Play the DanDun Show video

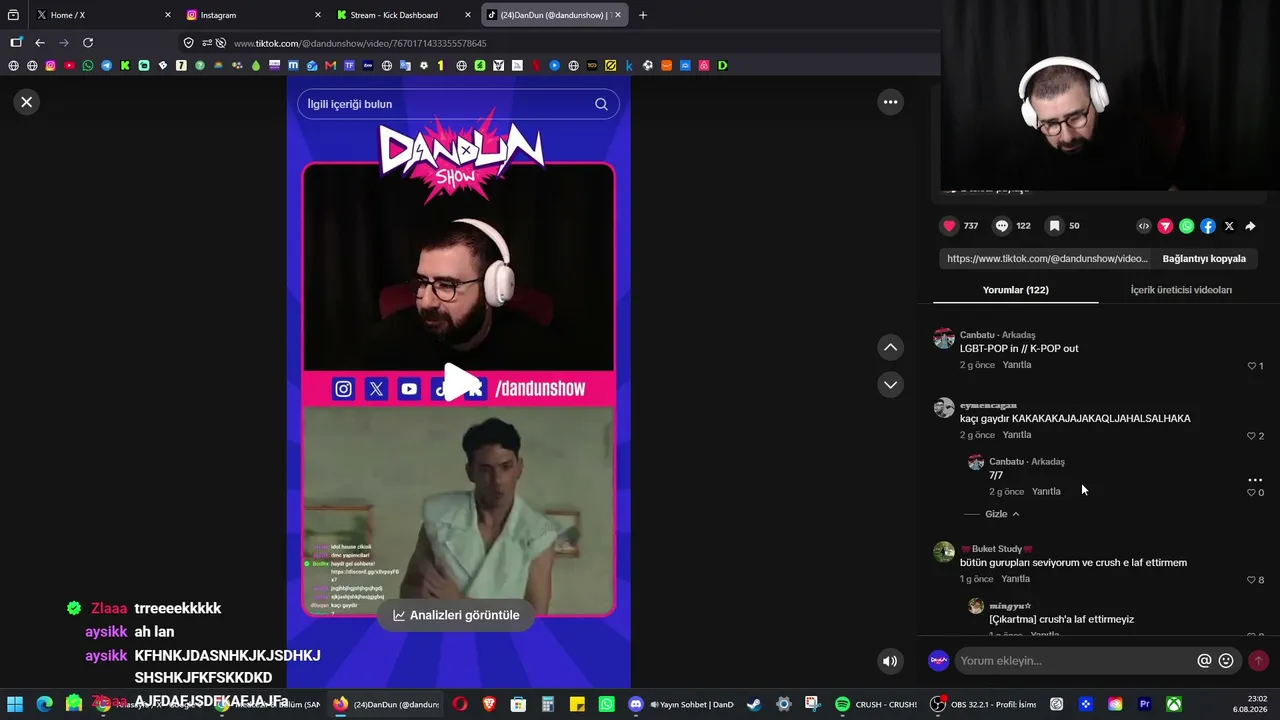(459, 382)
